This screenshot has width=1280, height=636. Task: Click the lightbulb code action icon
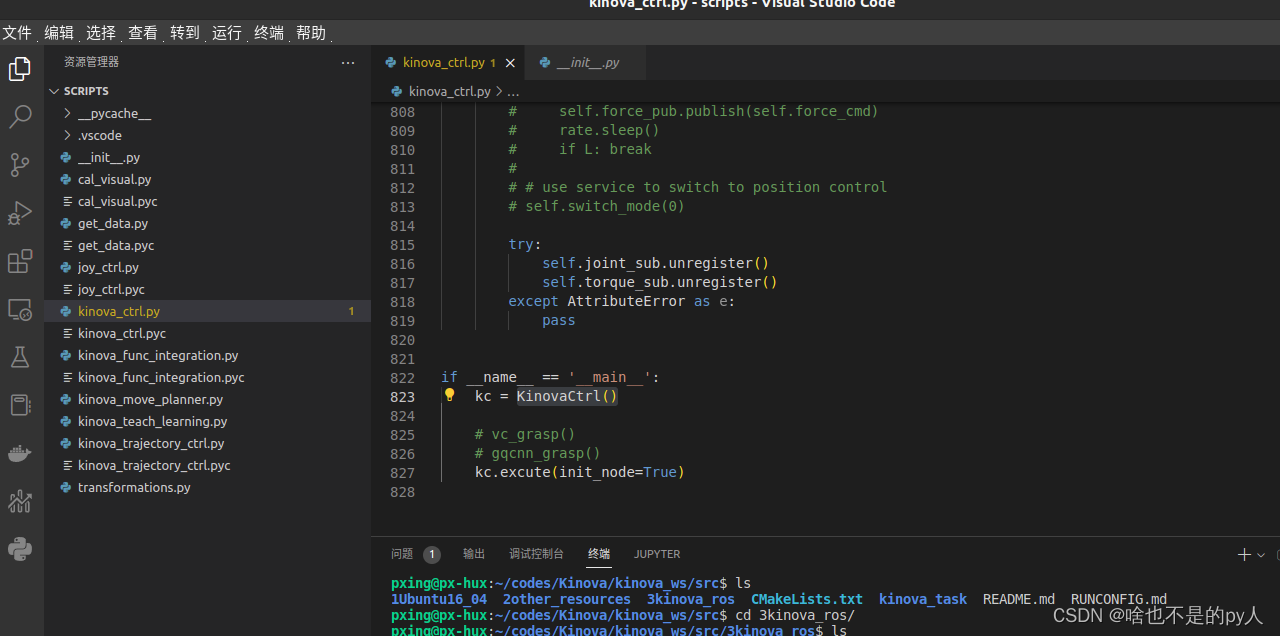(450, 395)
